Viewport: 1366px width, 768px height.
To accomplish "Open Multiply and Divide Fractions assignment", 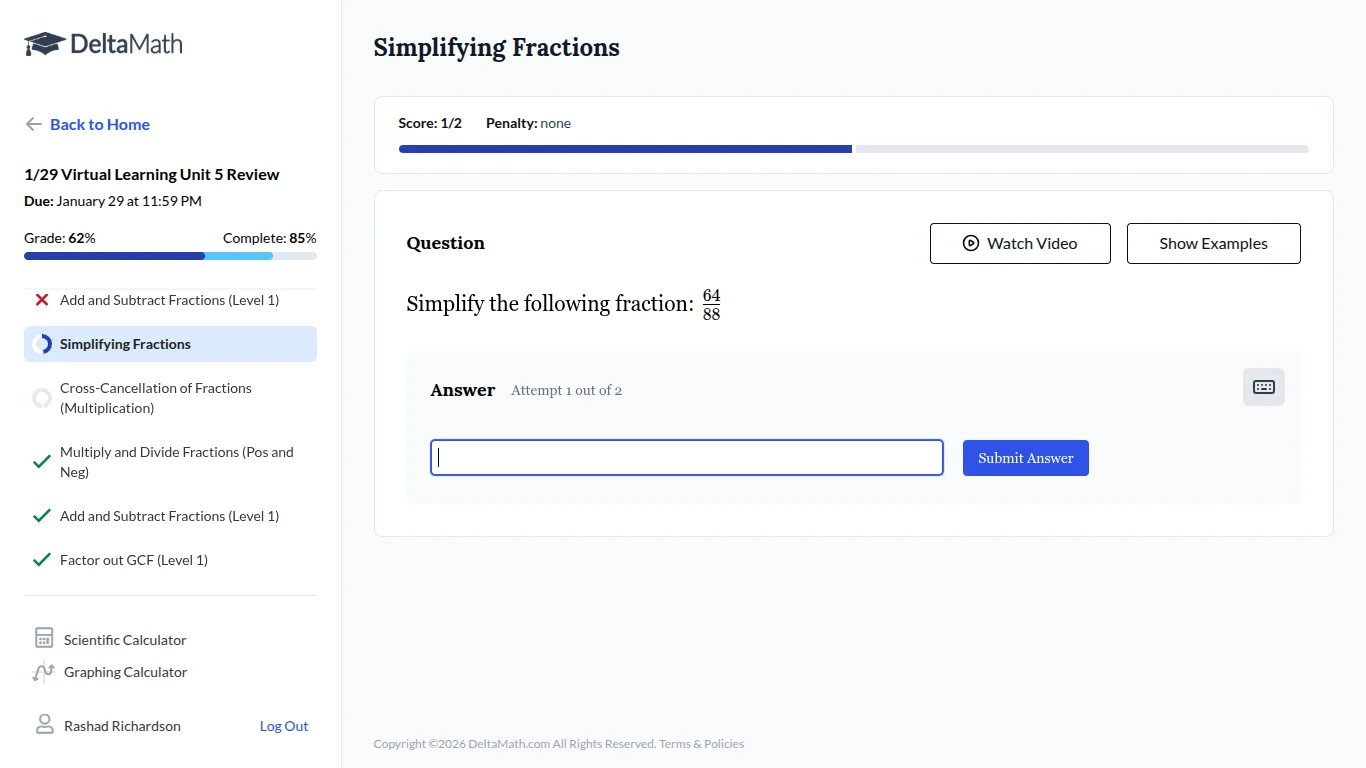I will click(x=177, y=461).
